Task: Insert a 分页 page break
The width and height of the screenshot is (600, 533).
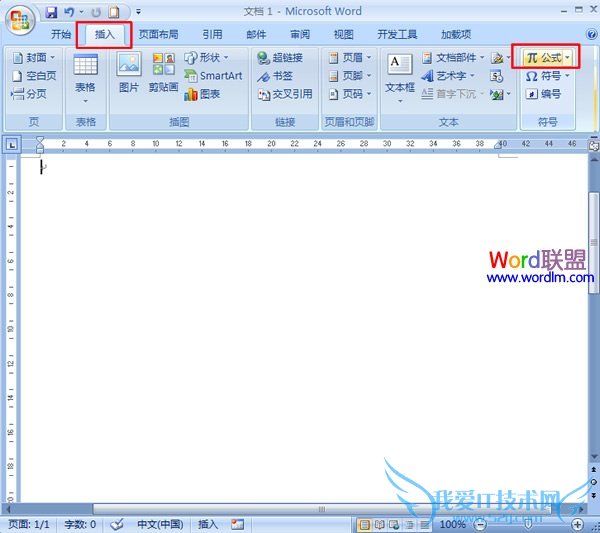Action: point(29,94)
